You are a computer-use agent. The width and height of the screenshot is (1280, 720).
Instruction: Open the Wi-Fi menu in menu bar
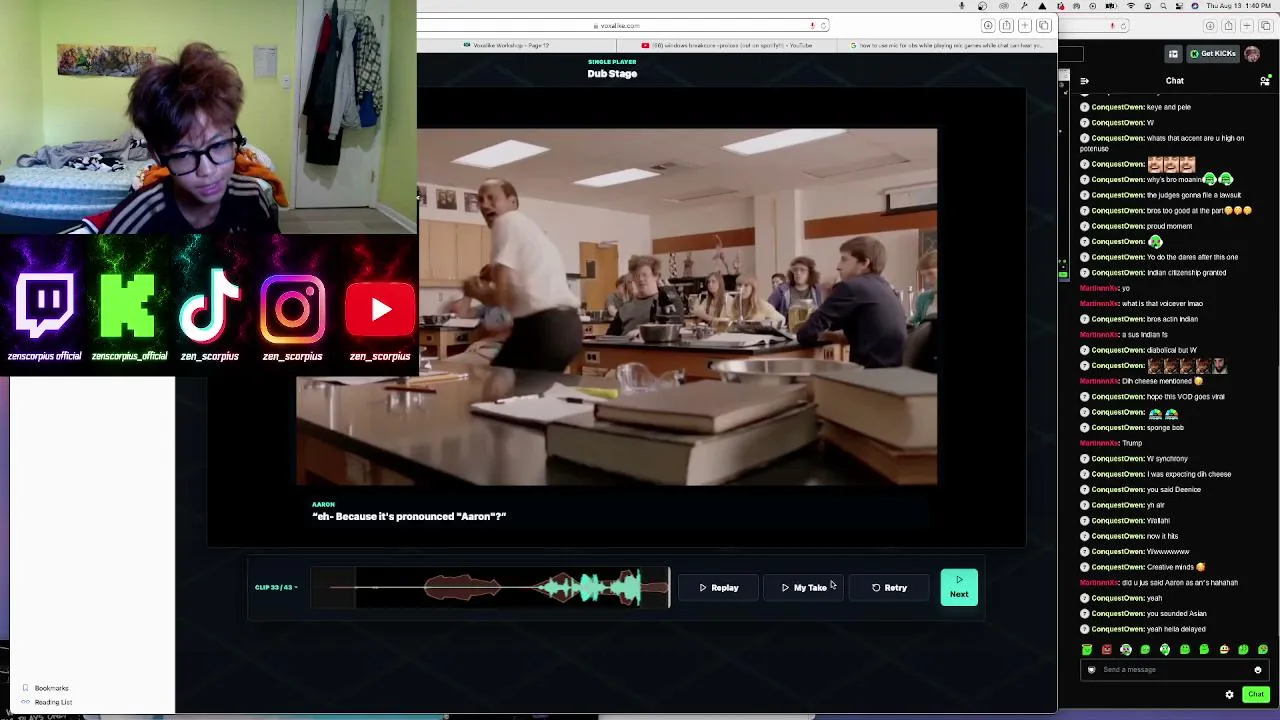(1131, 6)
